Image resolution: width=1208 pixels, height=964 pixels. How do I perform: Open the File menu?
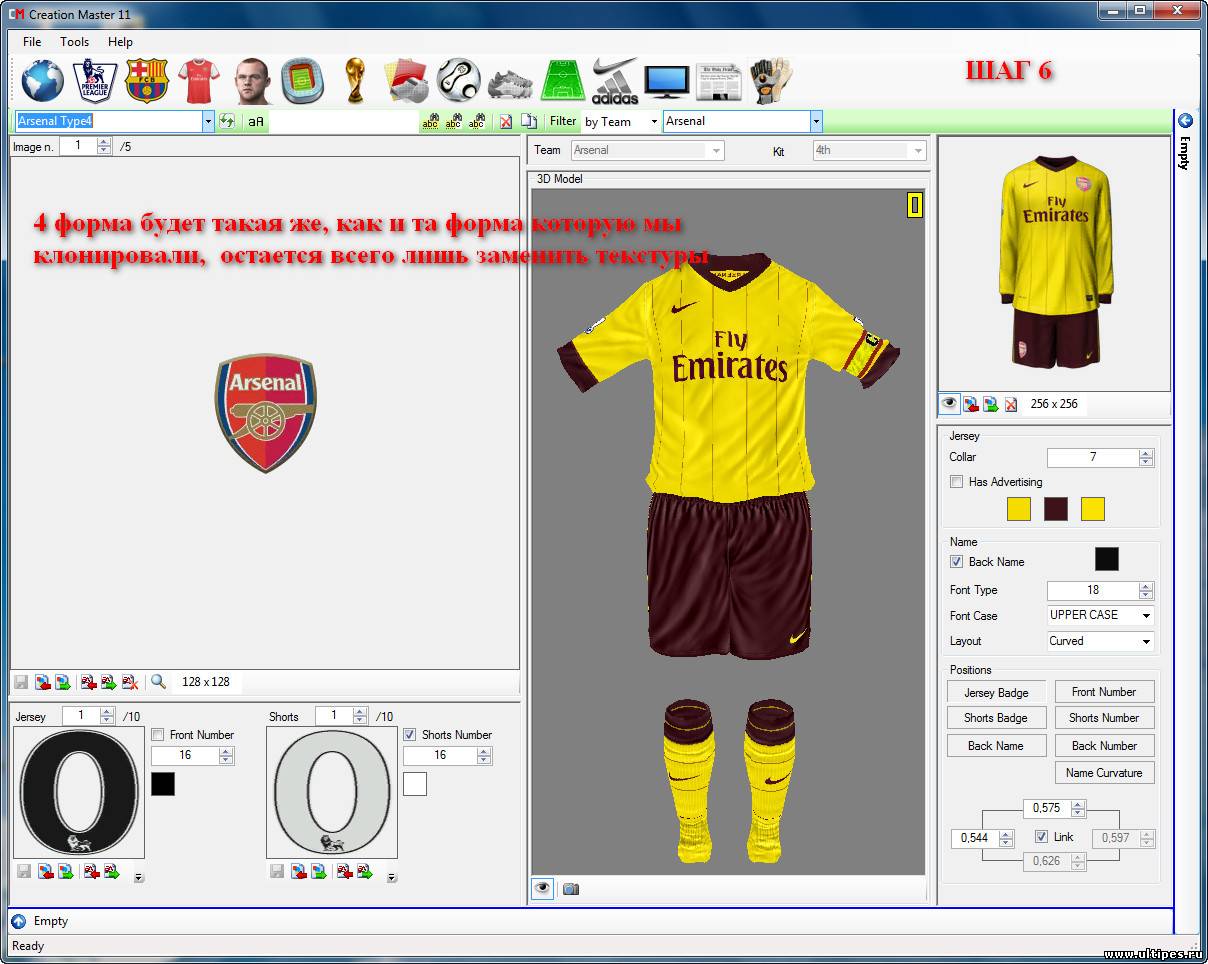32,42
